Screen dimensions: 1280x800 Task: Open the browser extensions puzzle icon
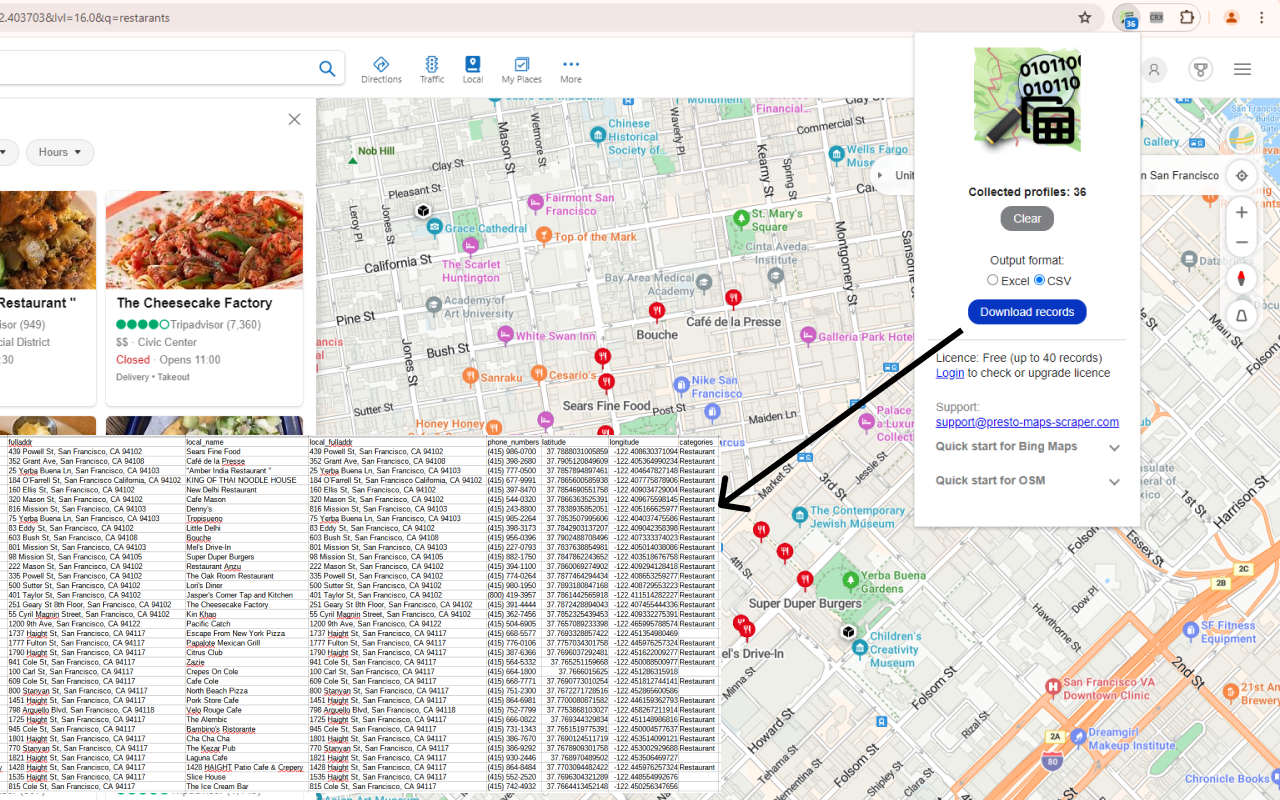pos(1187,17)
